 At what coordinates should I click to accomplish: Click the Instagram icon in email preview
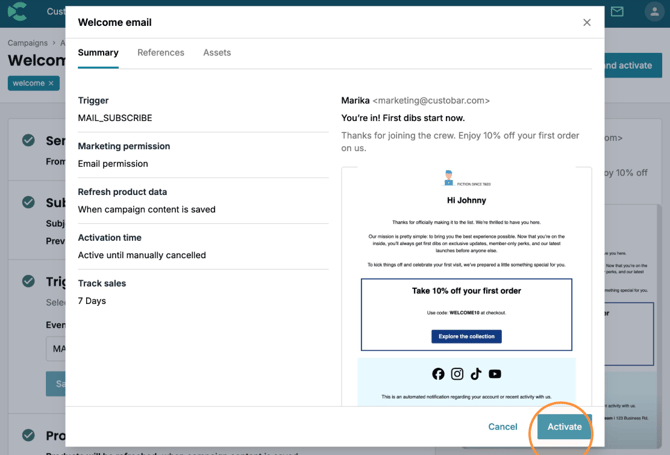(x=457, y=374)
